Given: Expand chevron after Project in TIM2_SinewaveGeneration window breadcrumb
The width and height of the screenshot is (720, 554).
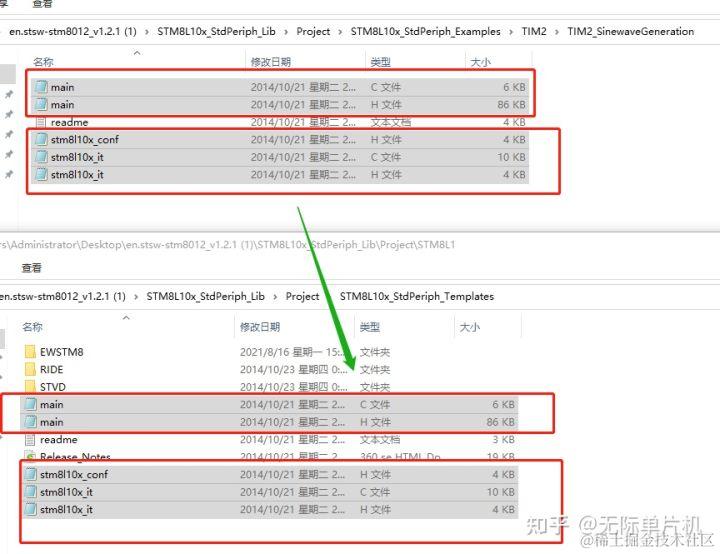Looking at the screenshot, I should point(340,32).
